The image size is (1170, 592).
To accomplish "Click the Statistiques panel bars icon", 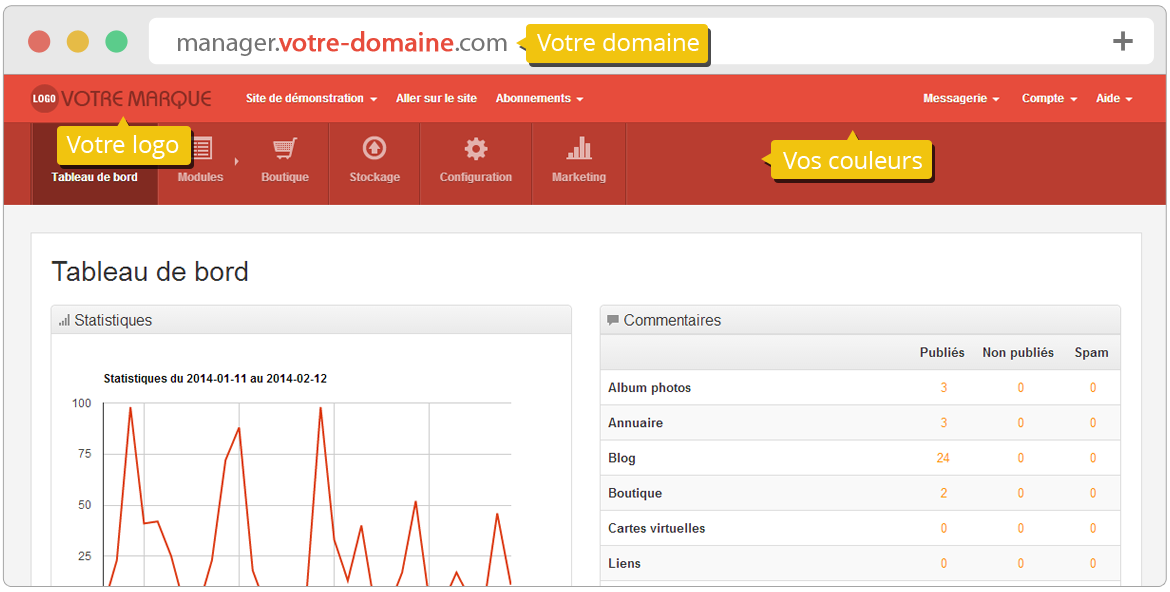I will pos(64,321).
